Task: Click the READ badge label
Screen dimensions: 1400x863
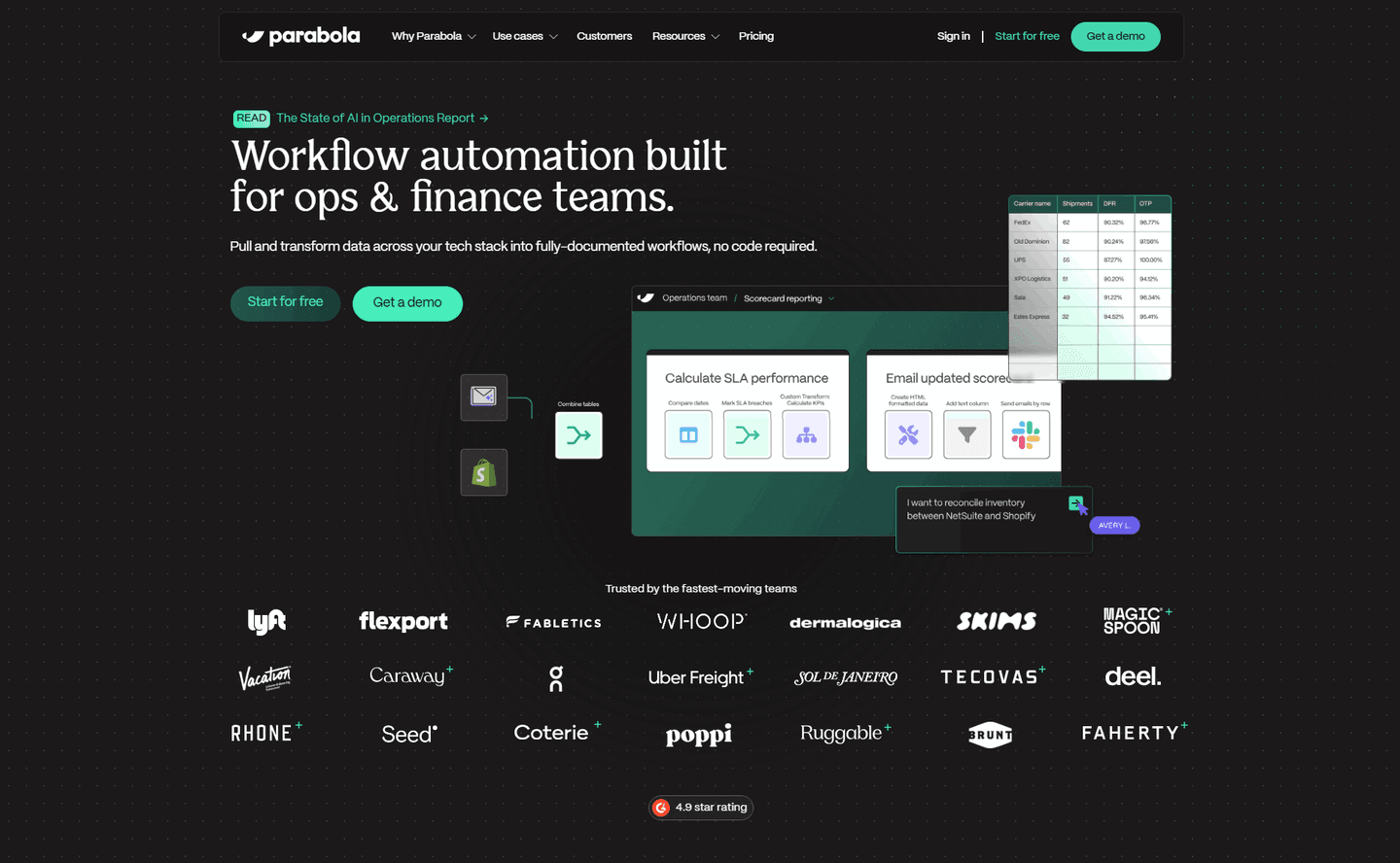Action: pos(252,118)
